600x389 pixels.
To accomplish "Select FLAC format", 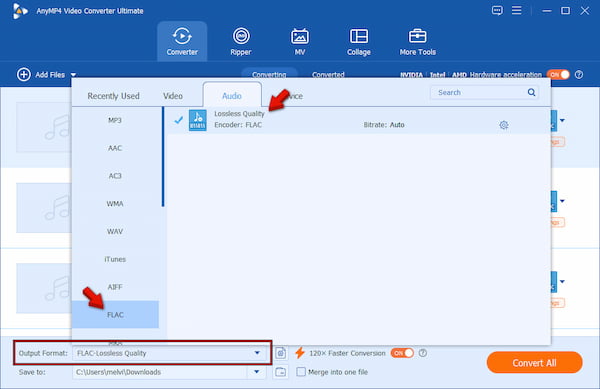I will [x=115, y=314].
